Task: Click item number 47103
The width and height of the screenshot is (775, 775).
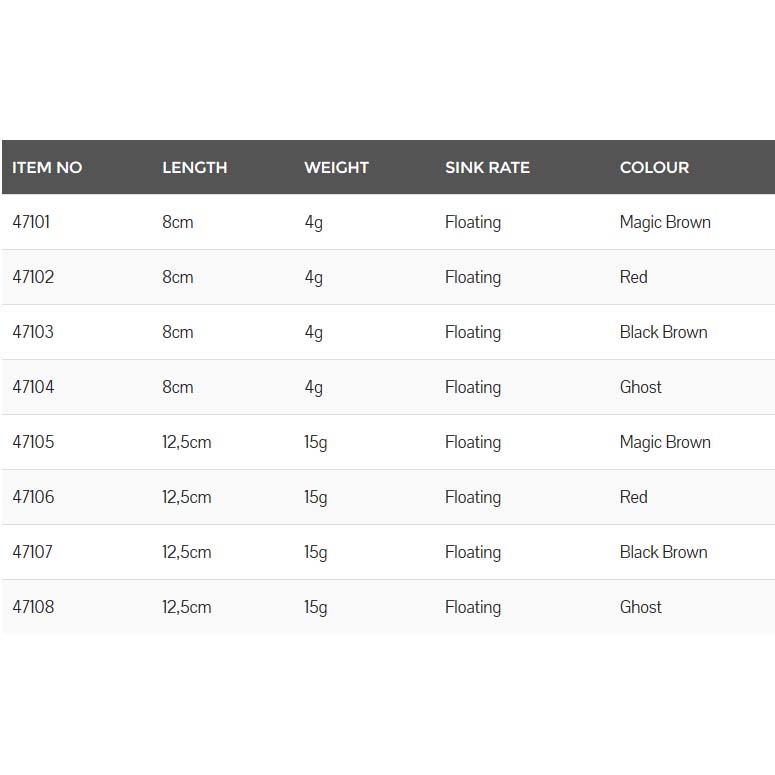Action: click(x=33, y=332)
